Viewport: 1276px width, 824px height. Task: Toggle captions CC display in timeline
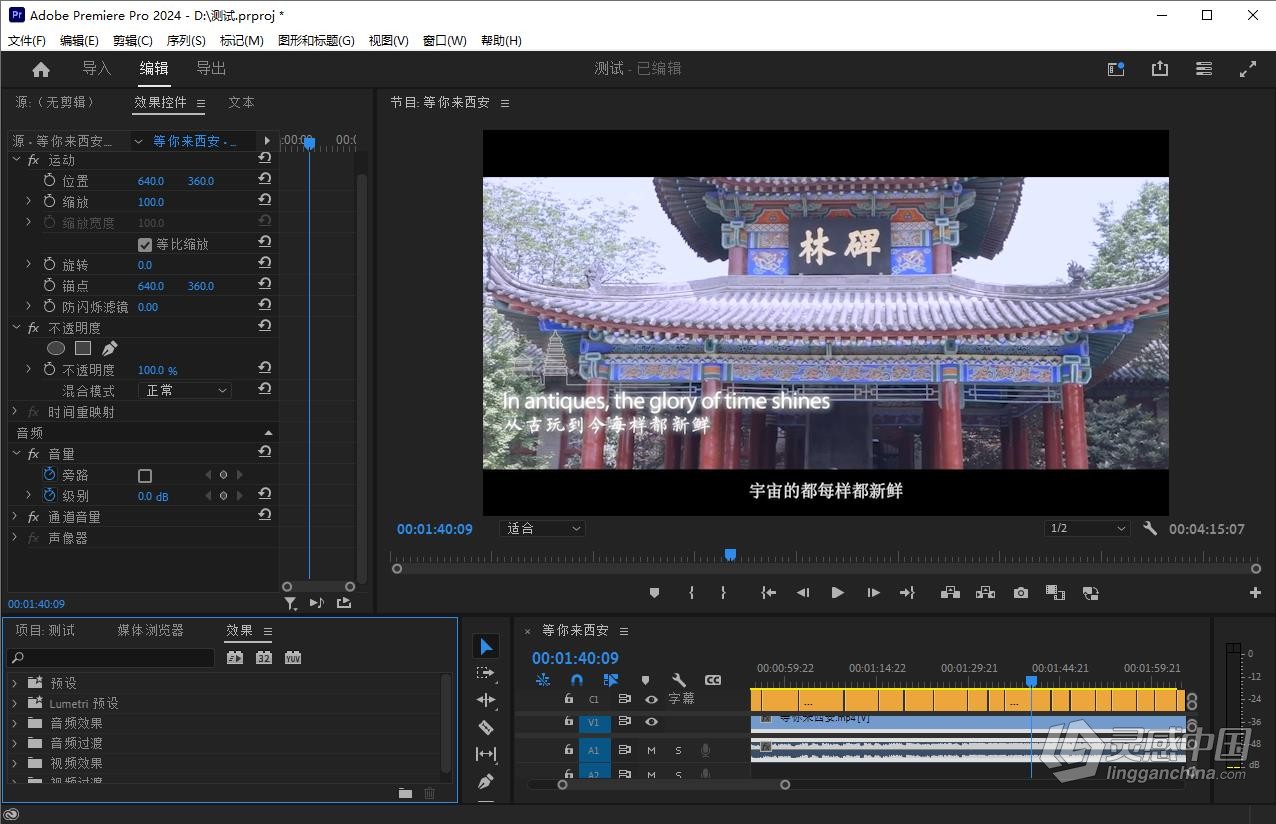[713, 680]
